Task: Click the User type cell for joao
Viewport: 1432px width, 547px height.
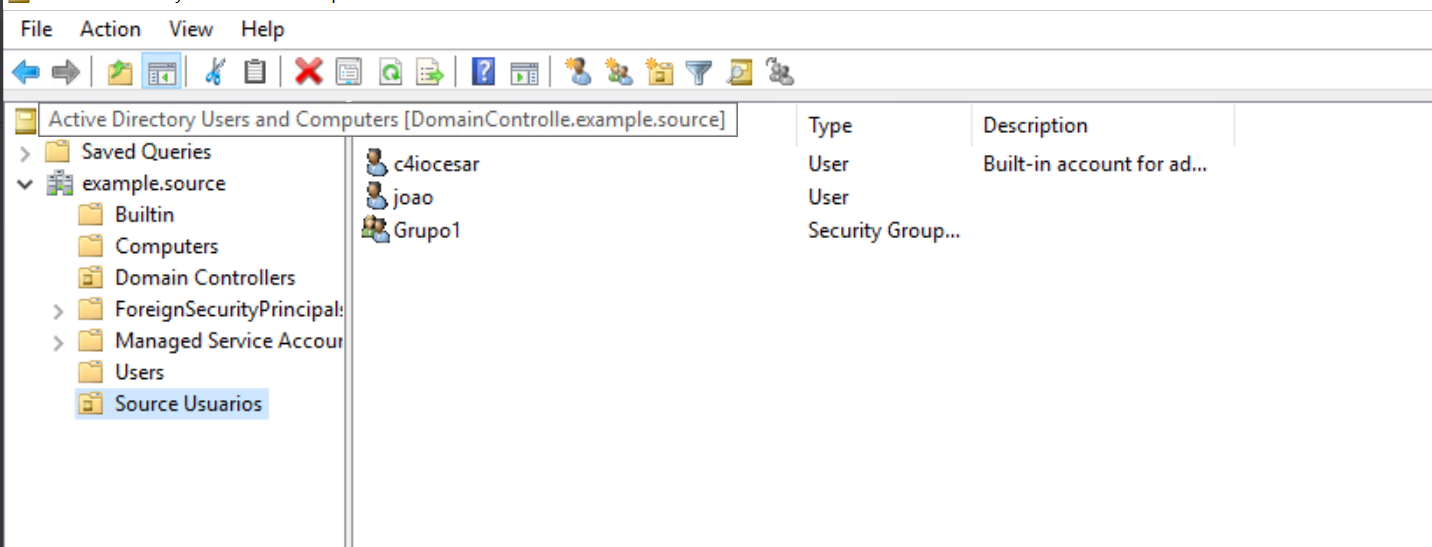Action: 828,197
